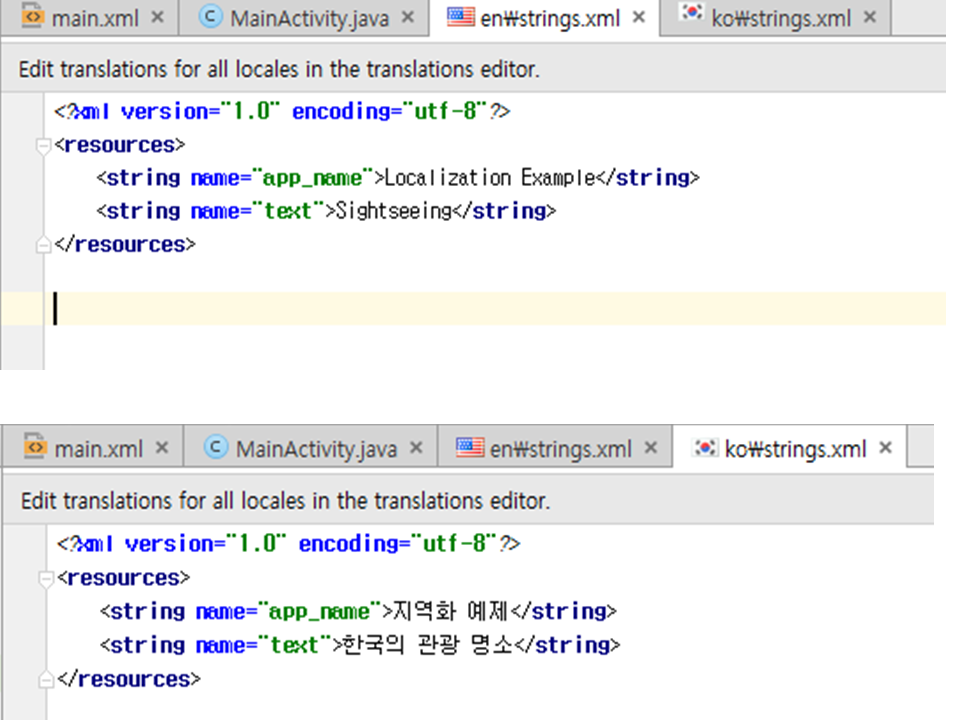Close the ko\strings.xml tab in lower editor
The width and height of the screenshot is (960, 720).
click(885, 448)
